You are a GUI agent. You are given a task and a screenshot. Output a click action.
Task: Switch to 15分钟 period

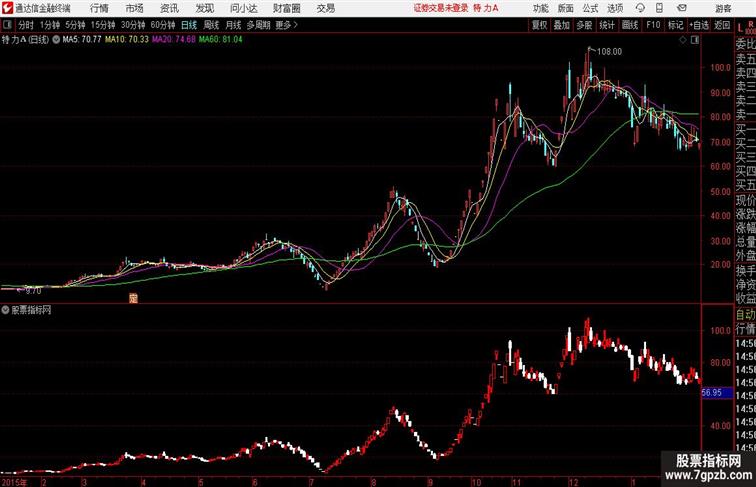[x=103, y=25]
